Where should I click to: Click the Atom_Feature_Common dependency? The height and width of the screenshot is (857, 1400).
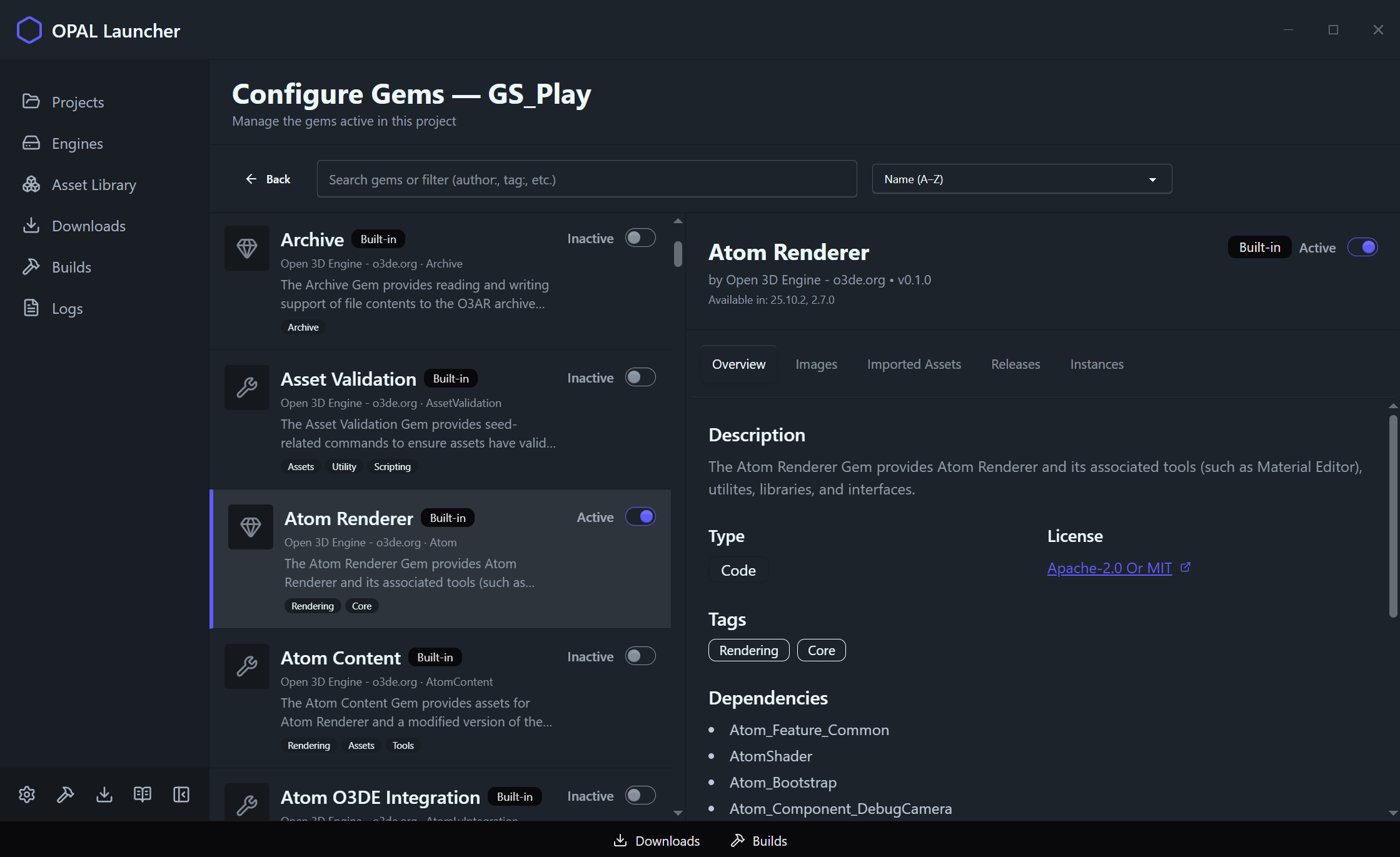pyautogui.click(x=809, y=730)
